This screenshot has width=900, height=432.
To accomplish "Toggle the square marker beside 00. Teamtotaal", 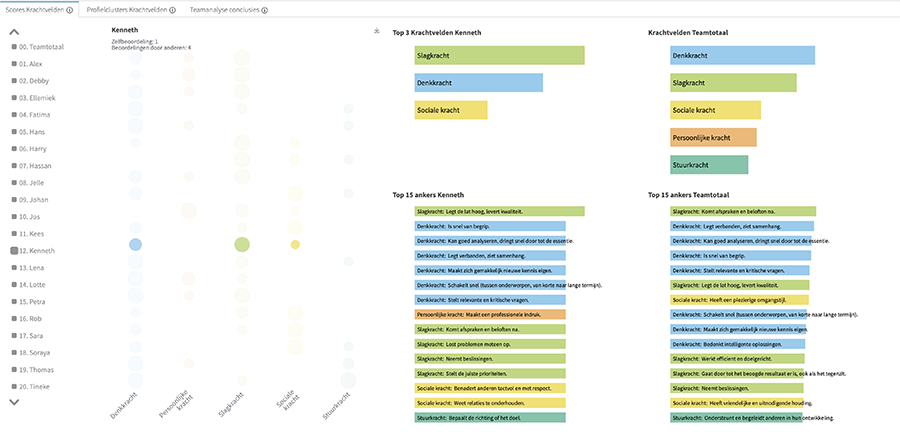I will pyautogui.click(x=14, y=47).
